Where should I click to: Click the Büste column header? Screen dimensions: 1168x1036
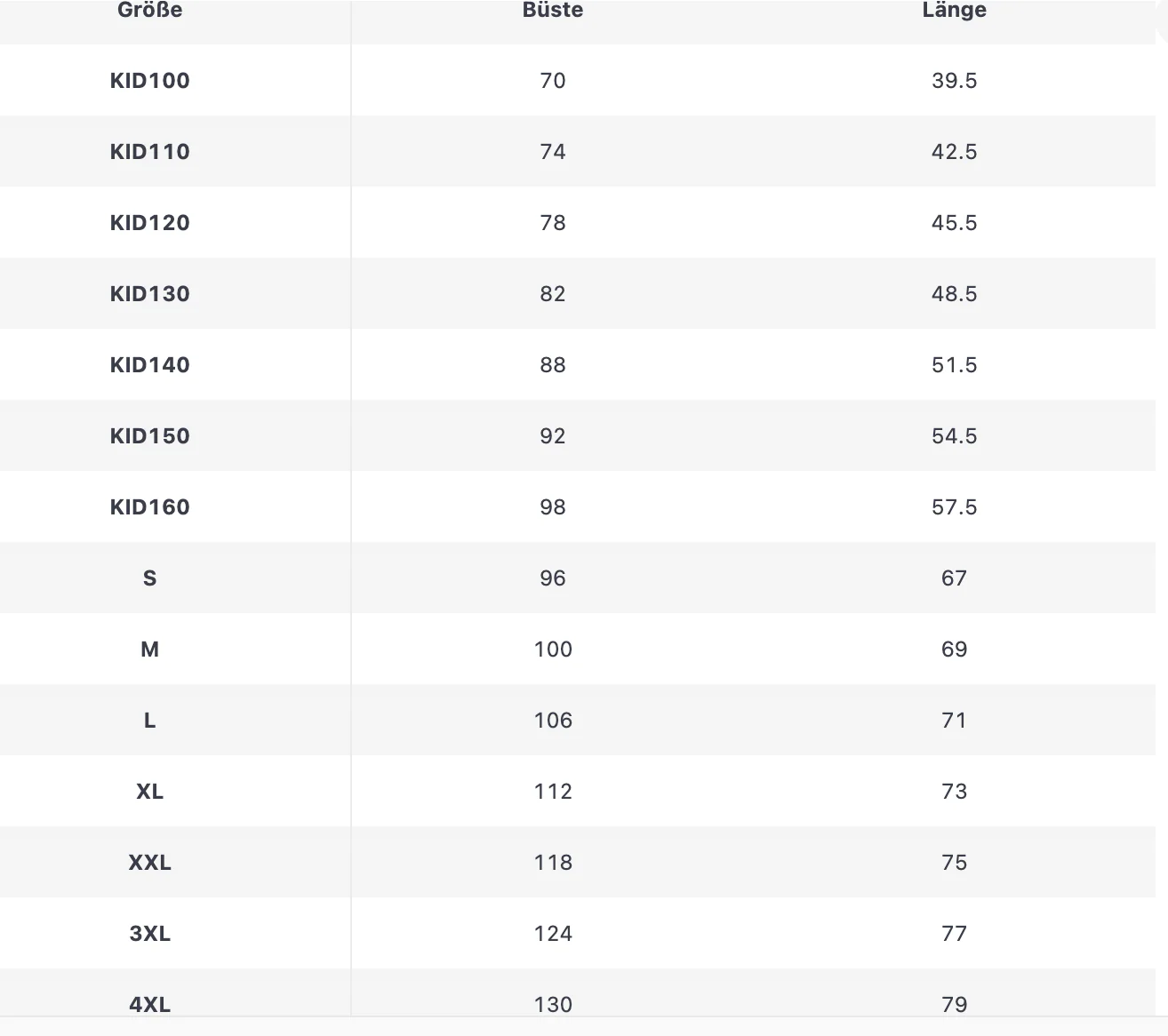[553, 11]
